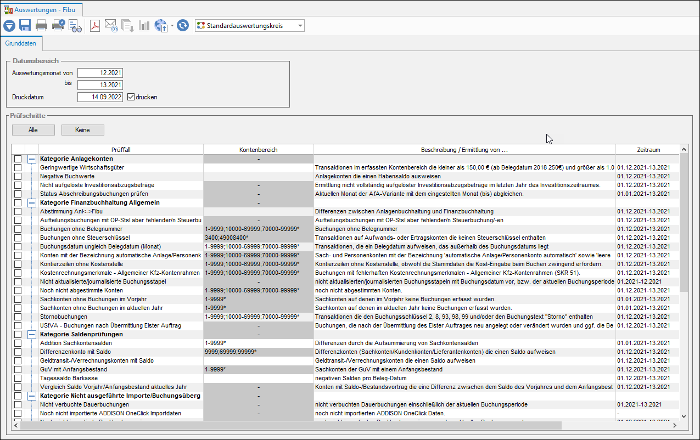Click the table scroll down arrow
This screenshot has width=700, height=440.
683,416
